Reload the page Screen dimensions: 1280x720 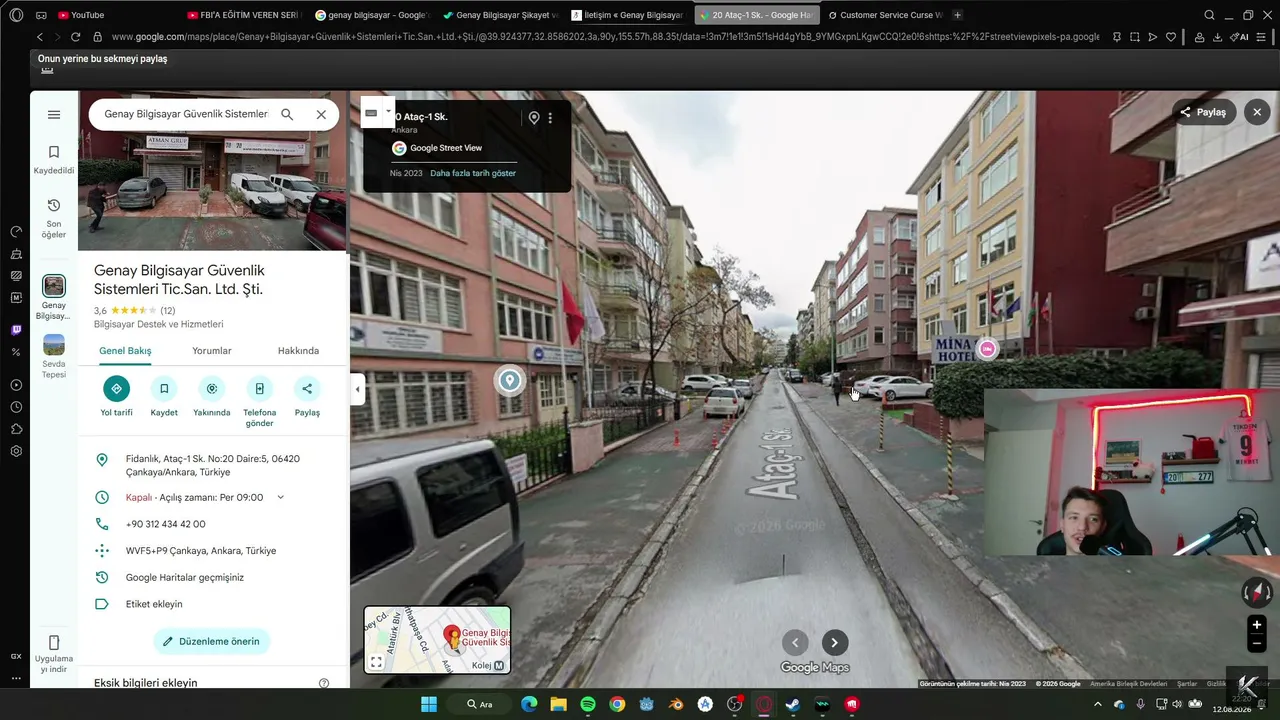[x=75, y=37]
